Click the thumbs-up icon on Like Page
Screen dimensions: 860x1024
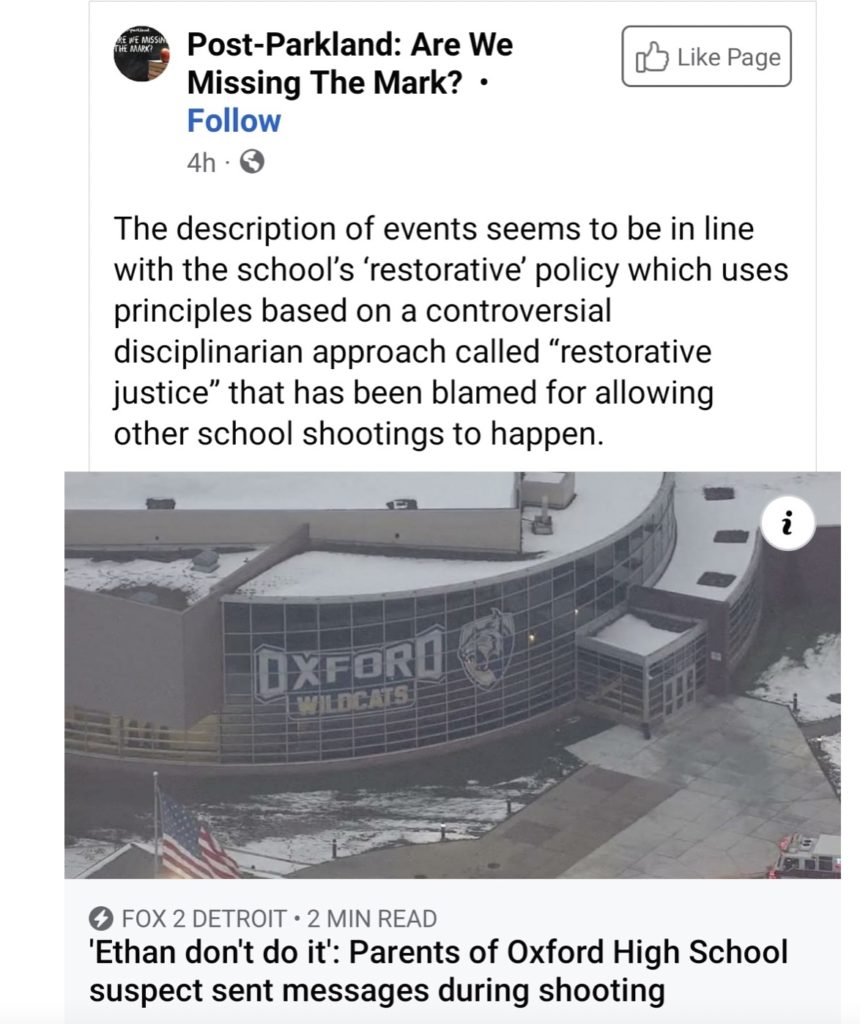(652, 59)
